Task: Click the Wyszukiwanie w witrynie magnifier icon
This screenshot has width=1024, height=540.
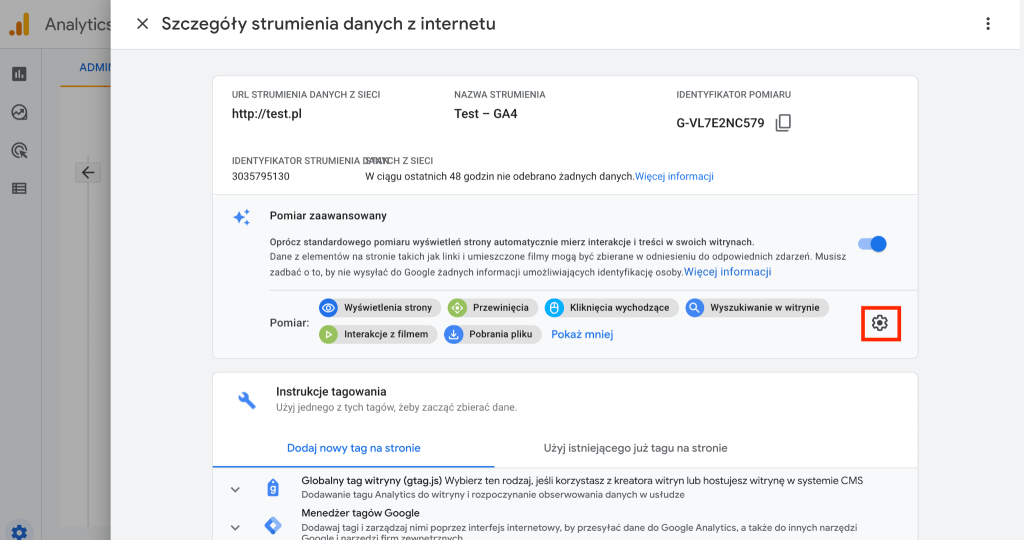Action: [695, 308]
